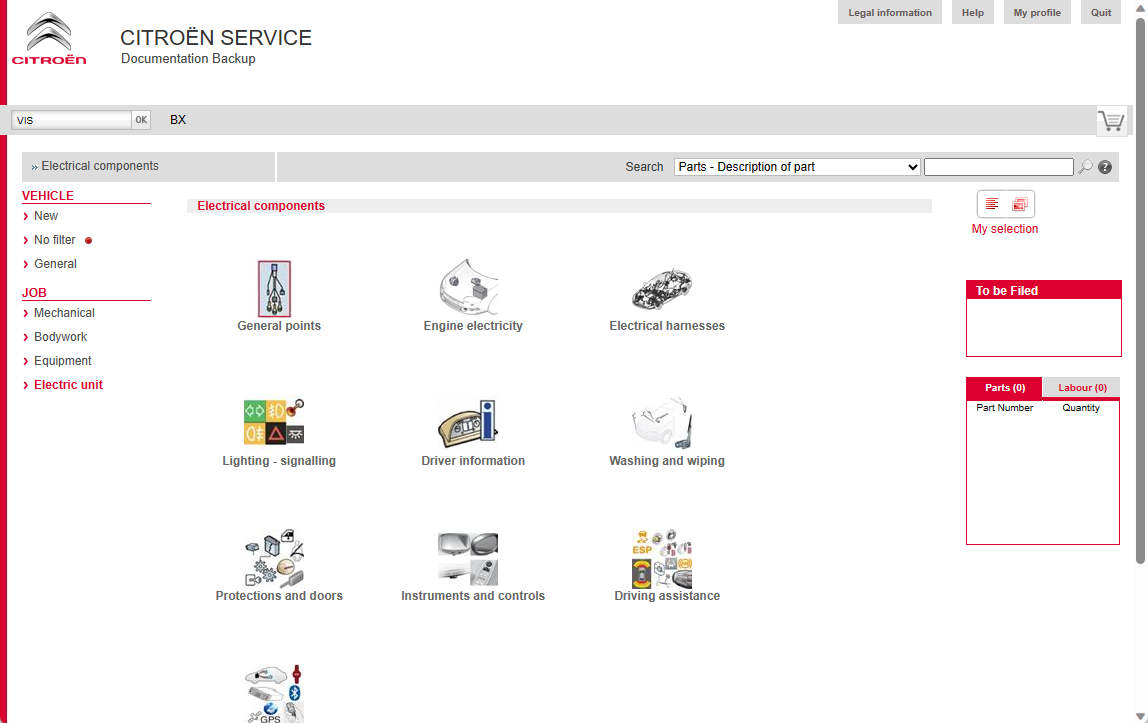The width and height of the screenshot is (1148, 723).
Task: Open the Washing and wiping icon
Action: [x=662, y=422]
